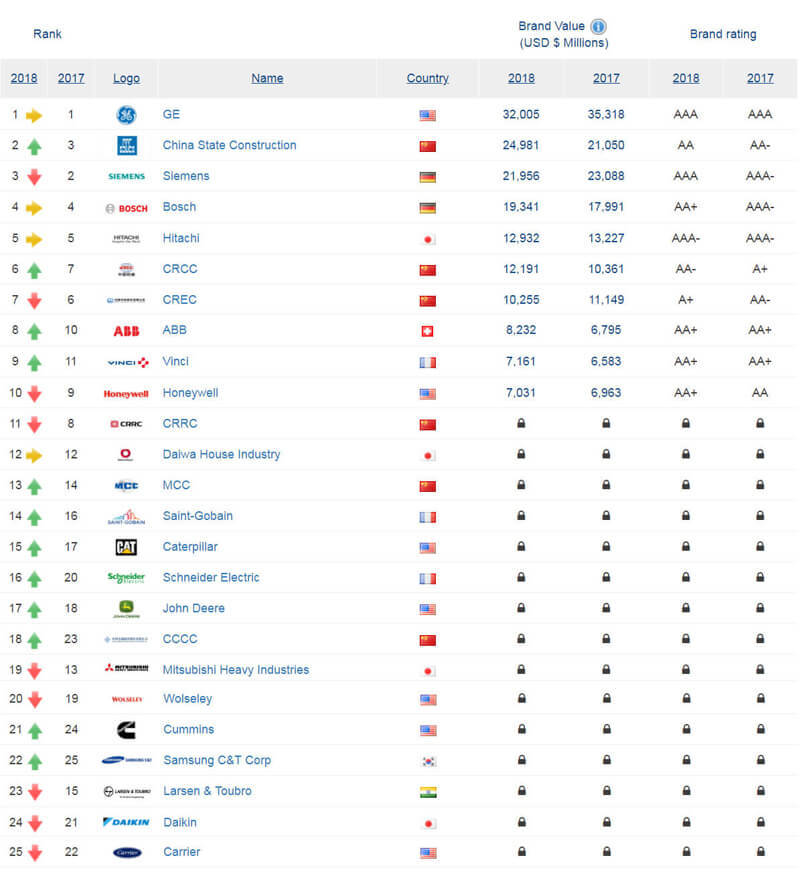800x872 pixels.
Task: Click the green up arrow beside rank 2
Action: [34, 147]
